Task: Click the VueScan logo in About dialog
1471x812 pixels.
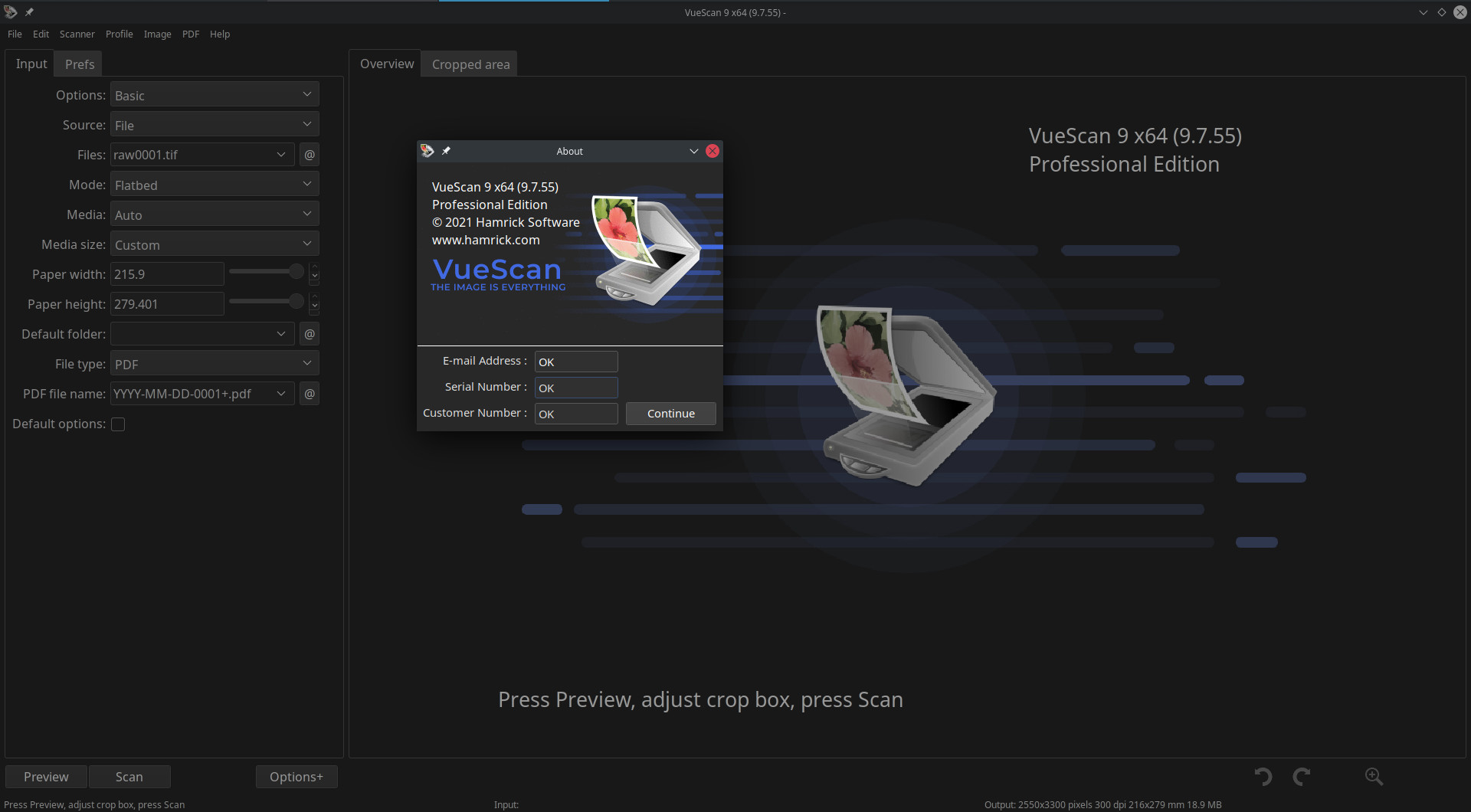Action: (498, 274)
